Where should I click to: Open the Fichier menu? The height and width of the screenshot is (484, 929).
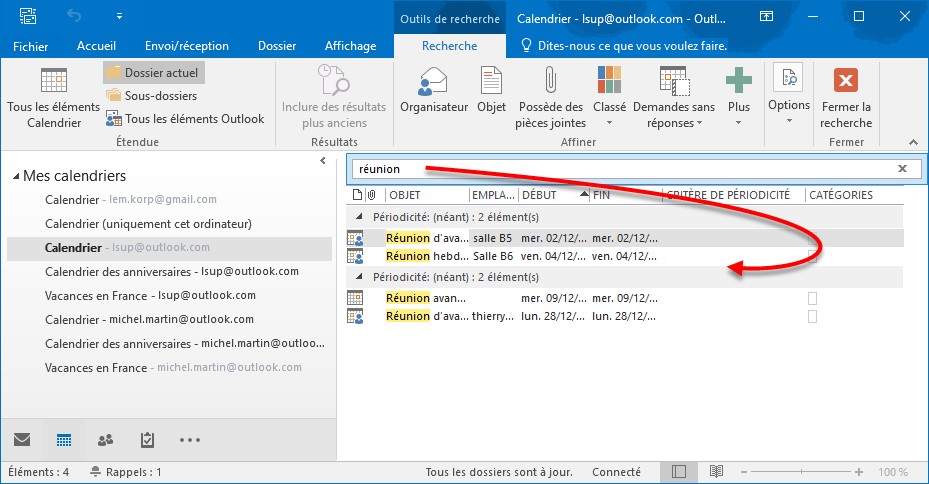(30, 46)
